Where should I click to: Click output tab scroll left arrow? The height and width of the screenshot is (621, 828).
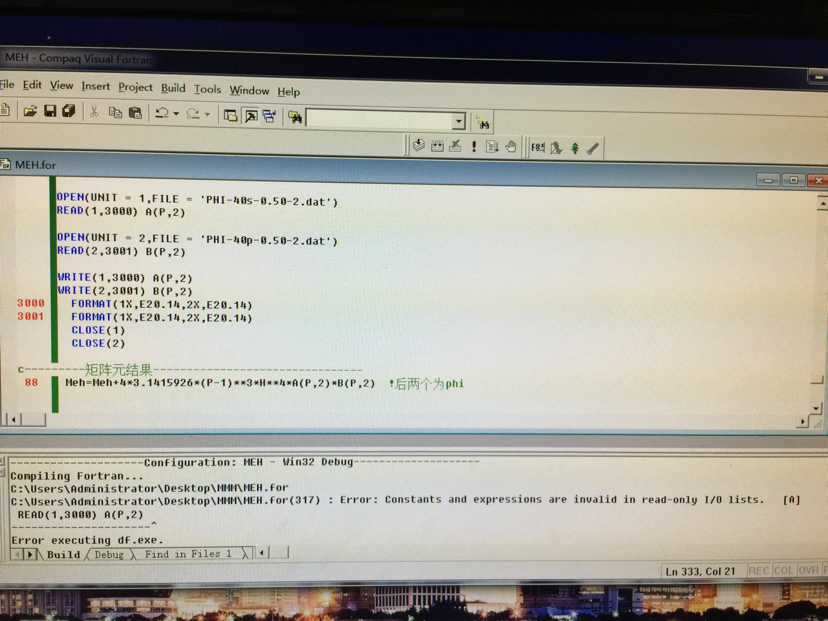17,554
